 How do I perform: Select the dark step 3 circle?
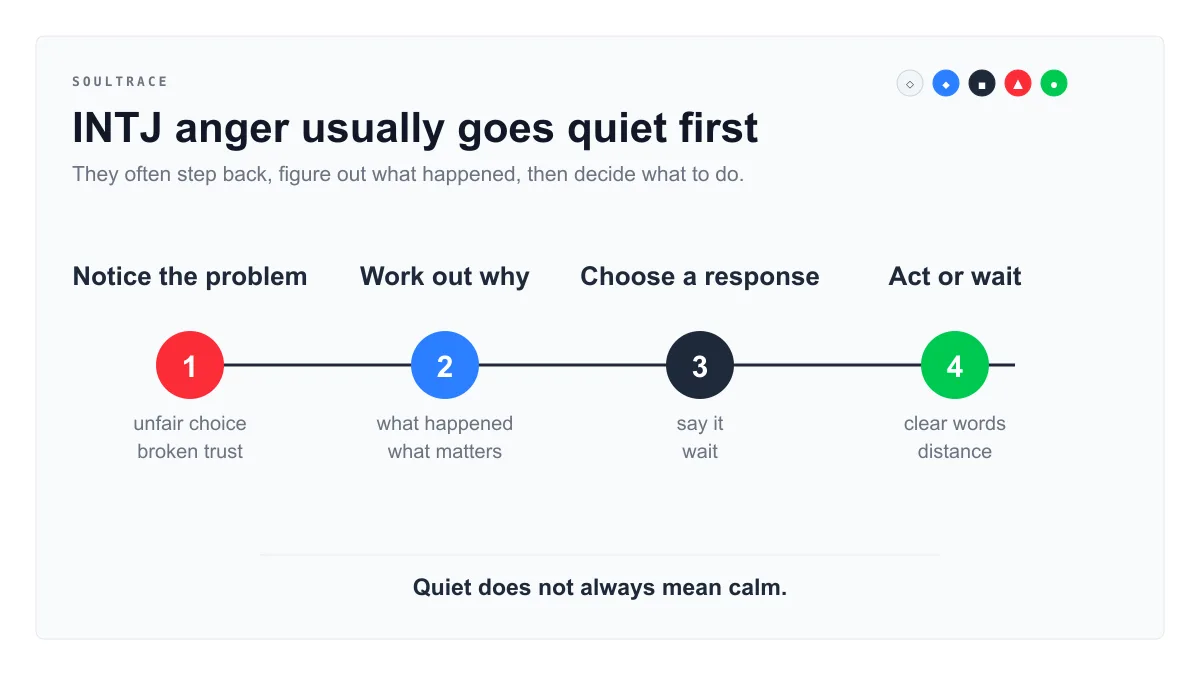(700, 365)
